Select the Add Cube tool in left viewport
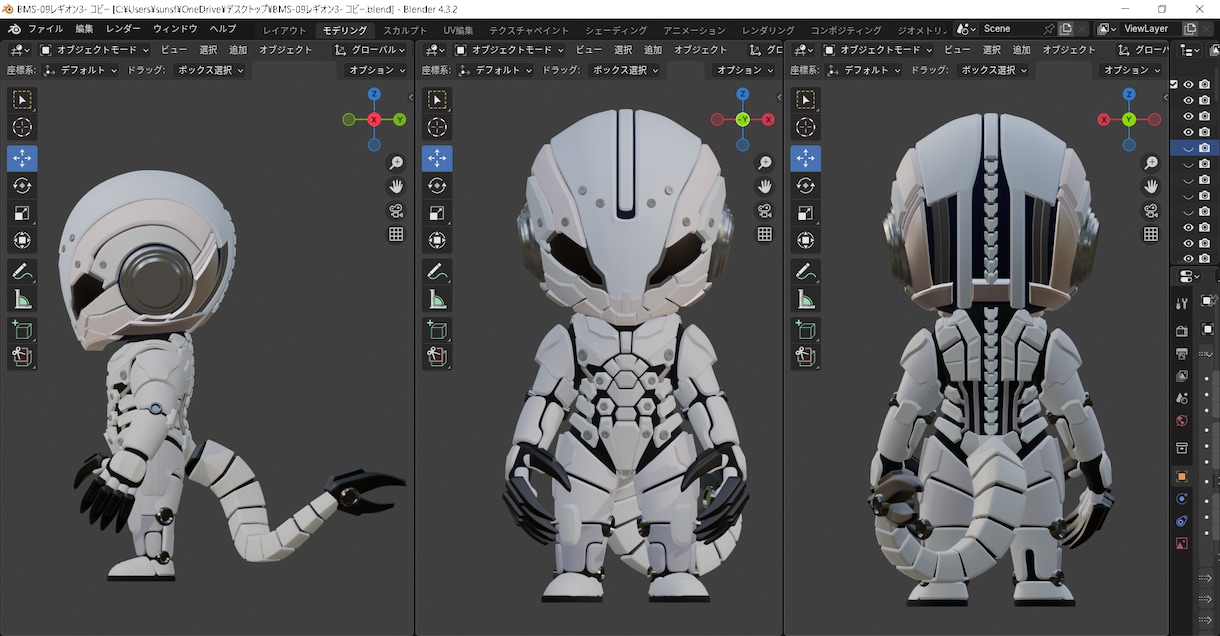The width and height of the screenshot is (1220, 636). 22,329
